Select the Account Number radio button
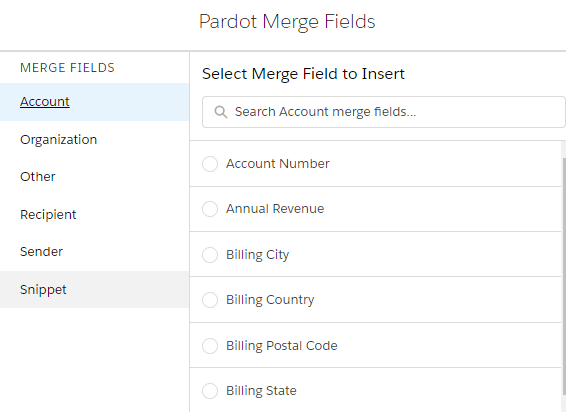The width and height of the screenshot is (566, 412). pos(210,164)
